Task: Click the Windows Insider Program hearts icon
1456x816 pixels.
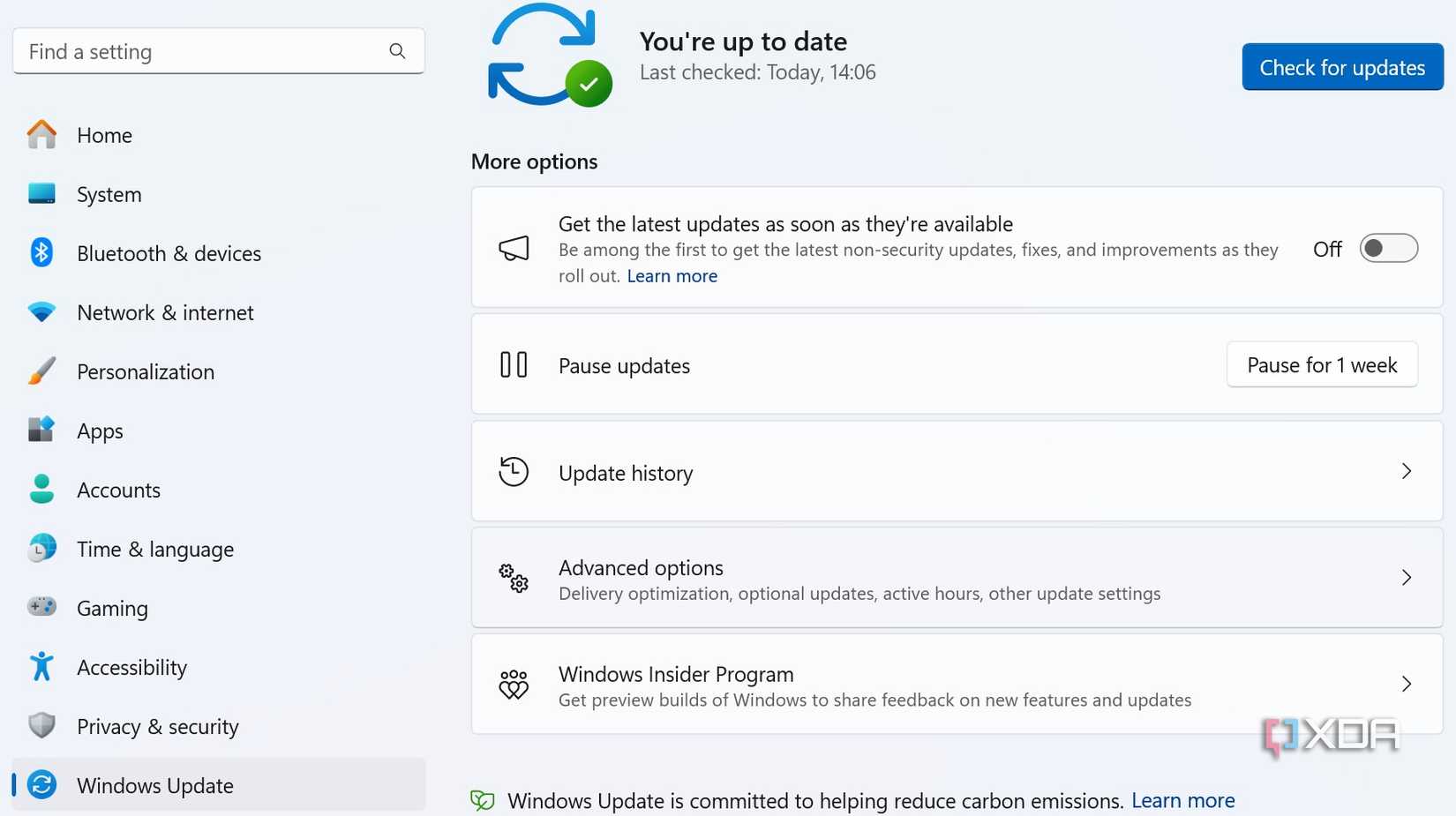Action: (x=514, y=685)
